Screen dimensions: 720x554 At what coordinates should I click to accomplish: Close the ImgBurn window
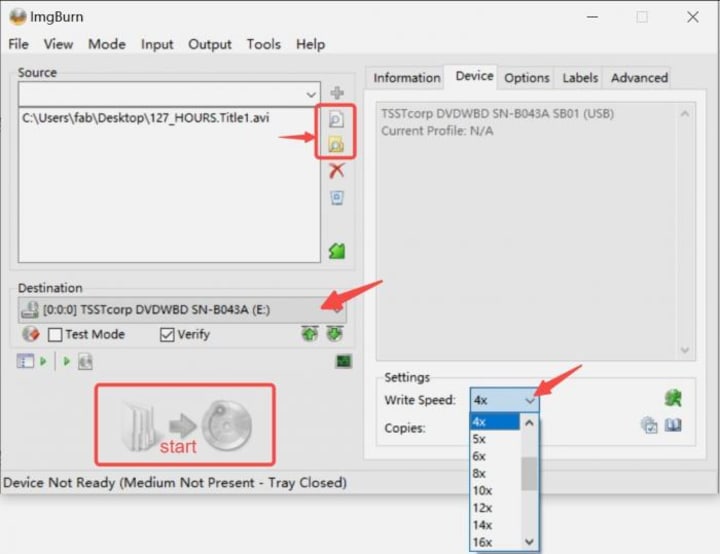tap(692, 17)
